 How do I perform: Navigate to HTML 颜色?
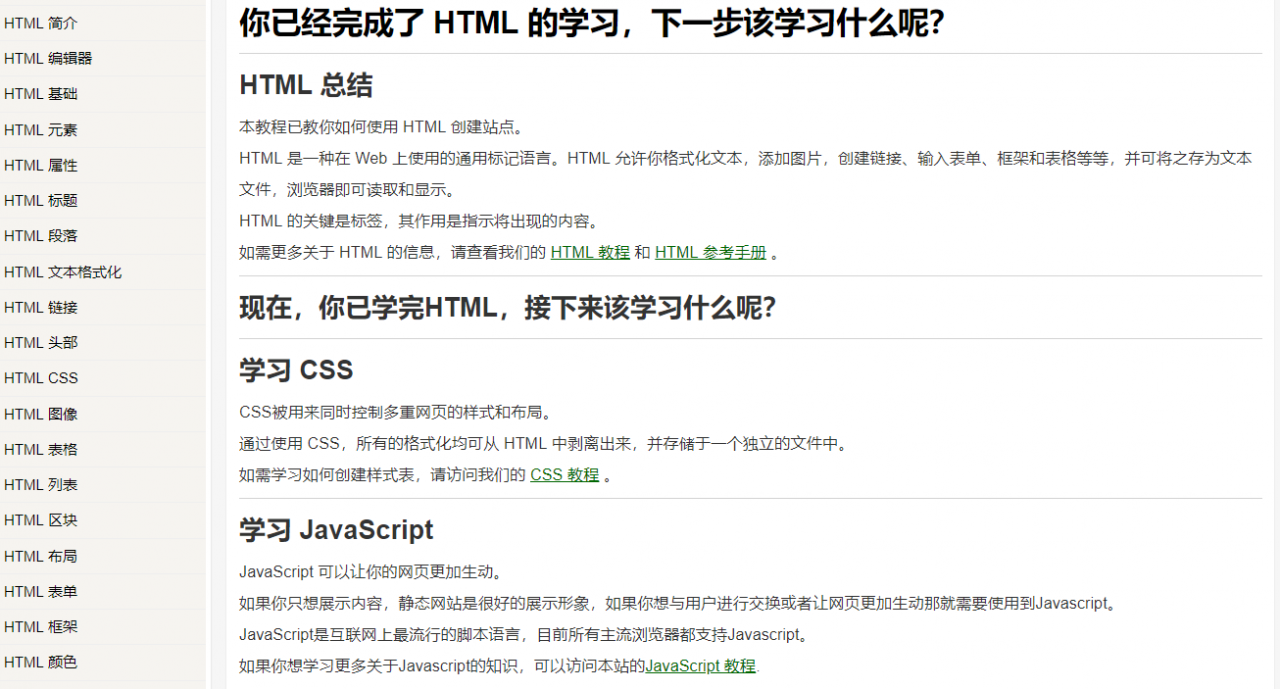(x=40, y=662)
